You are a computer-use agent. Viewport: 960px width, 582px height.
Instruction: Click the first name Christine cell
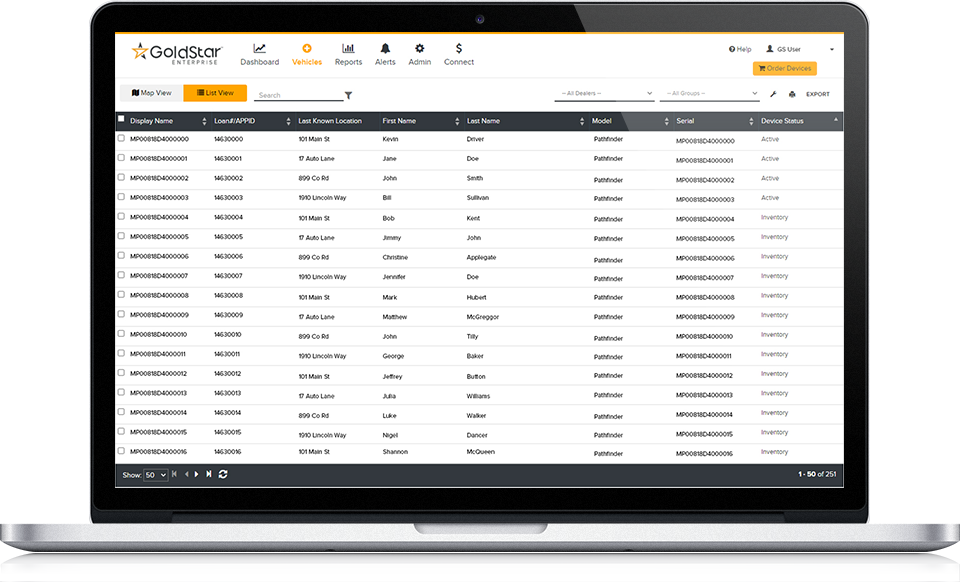pyautogui.click(x=395, y=258)
